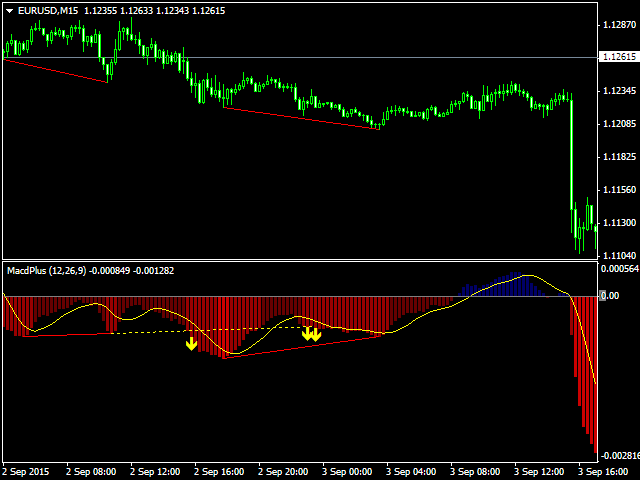The image size is (640, 480).
Task: Open the chart menu triangle beside EURUSD,M15
Action: 9,11
